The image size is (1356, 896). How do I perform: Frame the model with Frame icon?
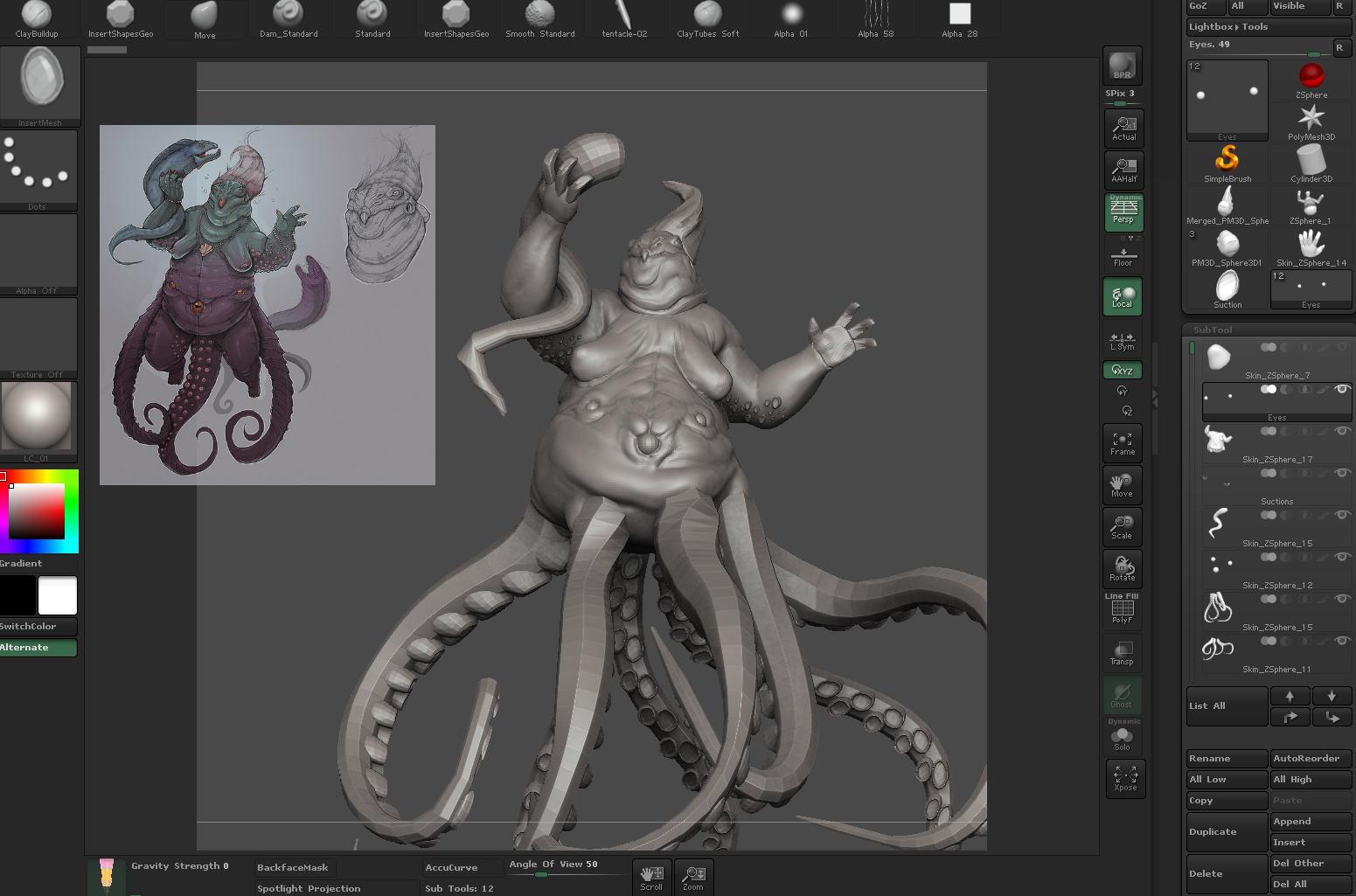1123,442
